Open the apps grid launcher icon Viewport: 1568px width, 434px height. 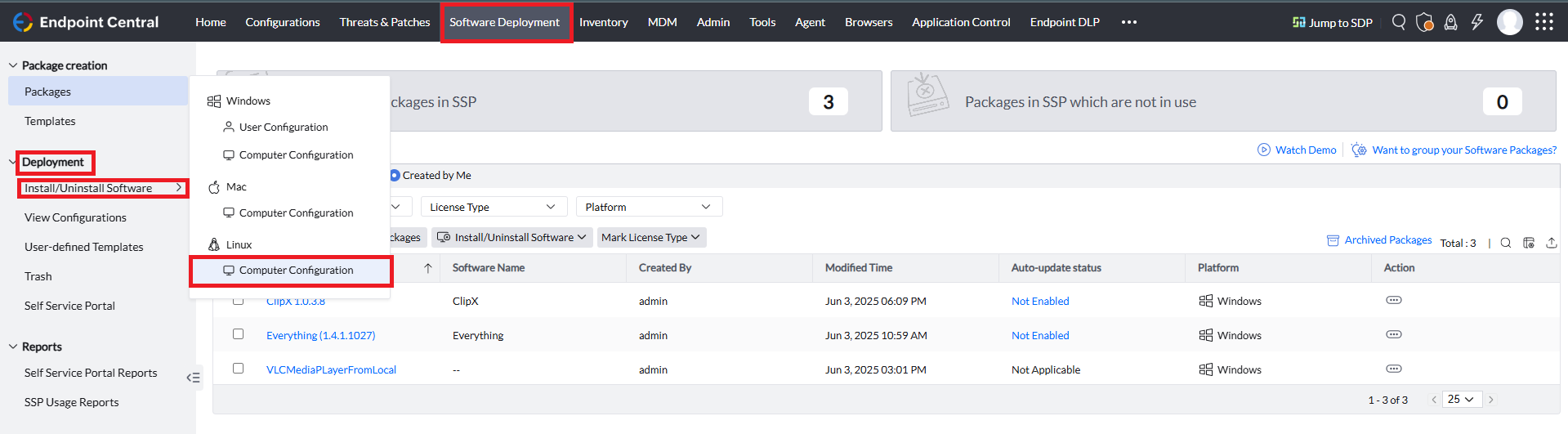click(1543, 22)
